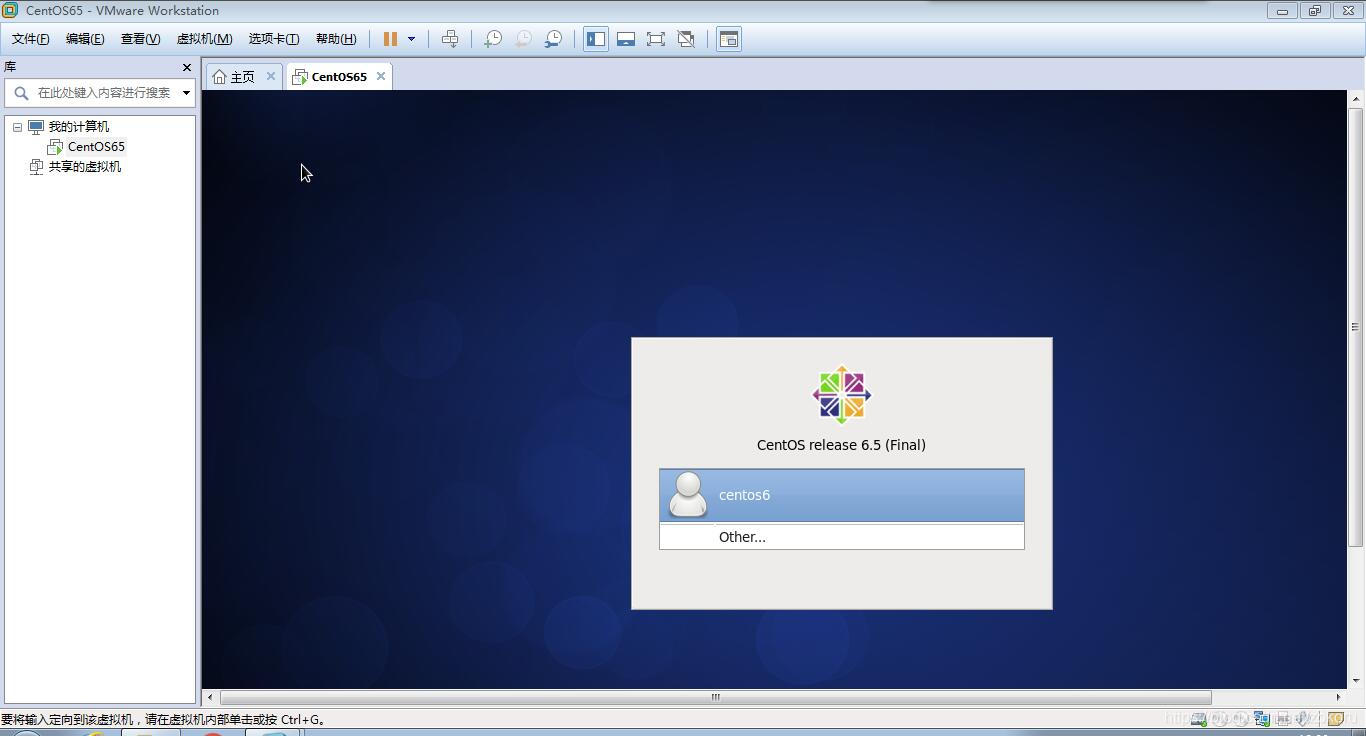Open the power options dropdown arrow
The height and width of the screenshot is (736, 1366).
(x=411, y=39)
